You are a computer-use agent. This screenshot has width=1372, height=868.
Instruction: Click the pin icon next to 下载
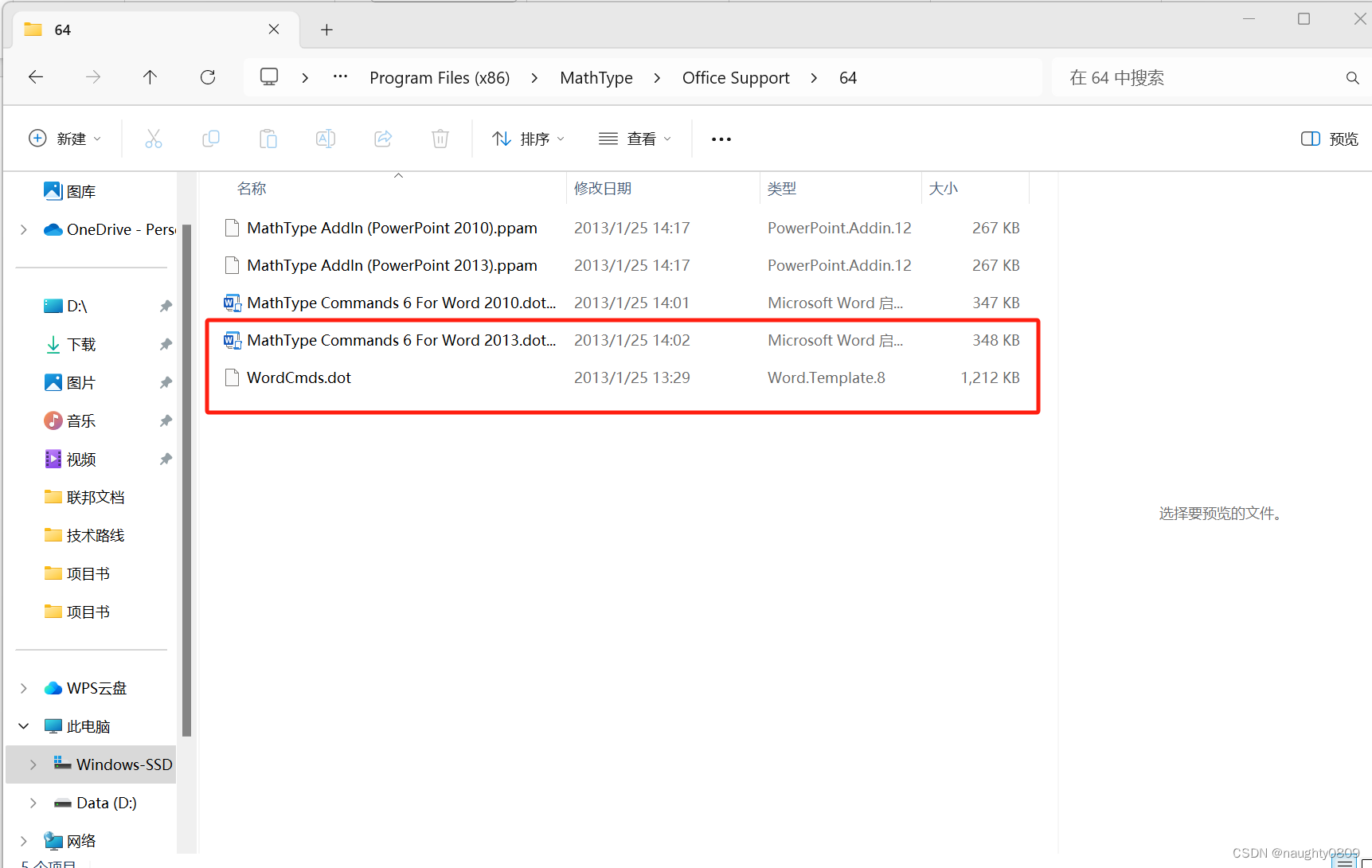point(166,344)
